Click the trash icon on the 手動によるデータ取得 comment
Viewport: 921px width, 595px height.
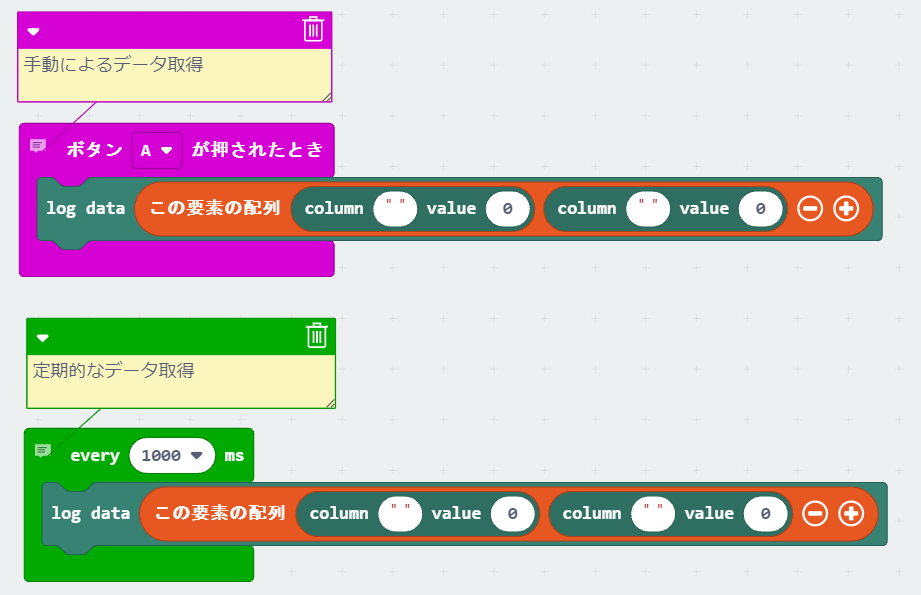tap(313, 29)
